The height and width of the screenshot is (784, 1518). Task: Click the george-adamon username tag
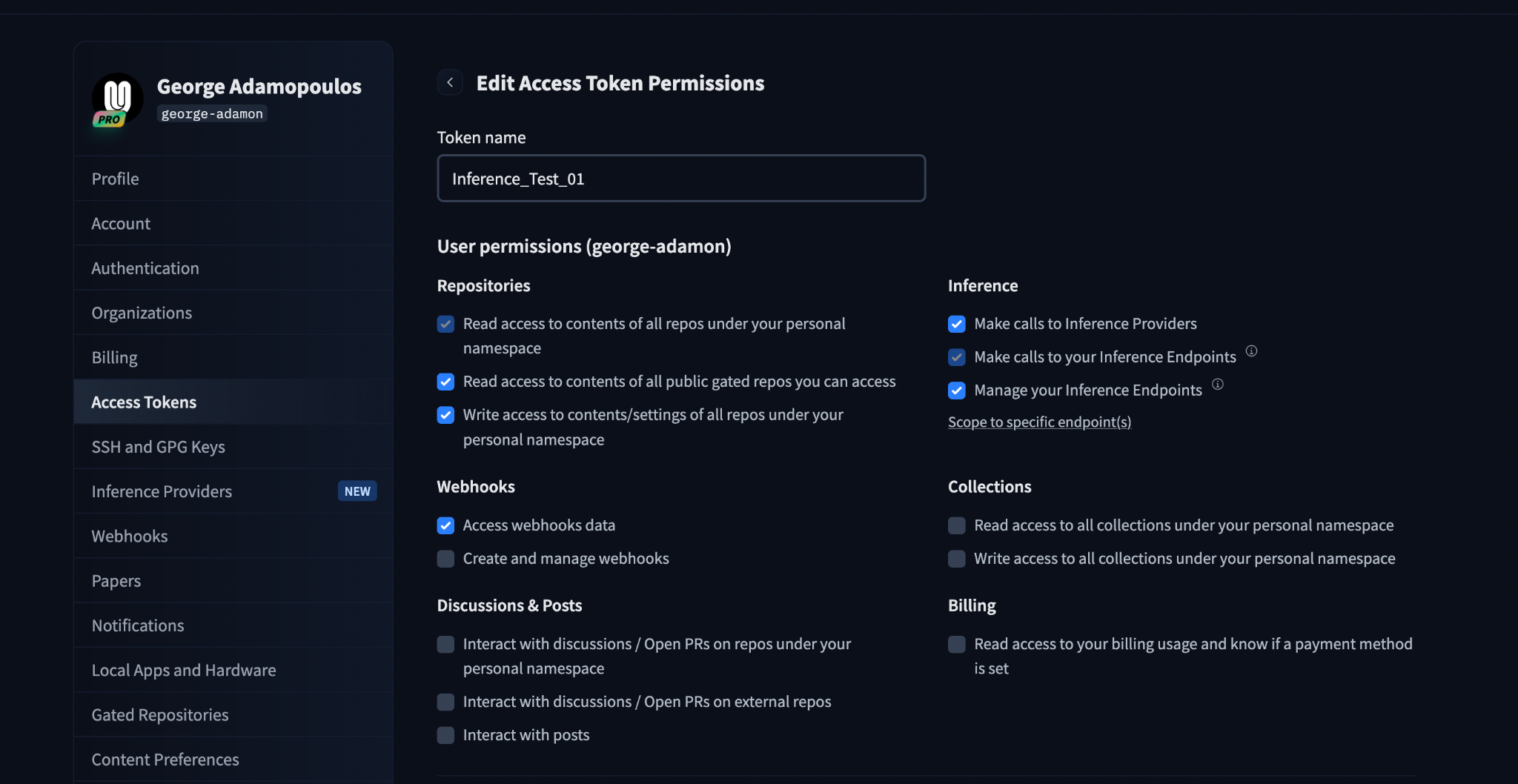pyautogui.click(x=212, y=114)
